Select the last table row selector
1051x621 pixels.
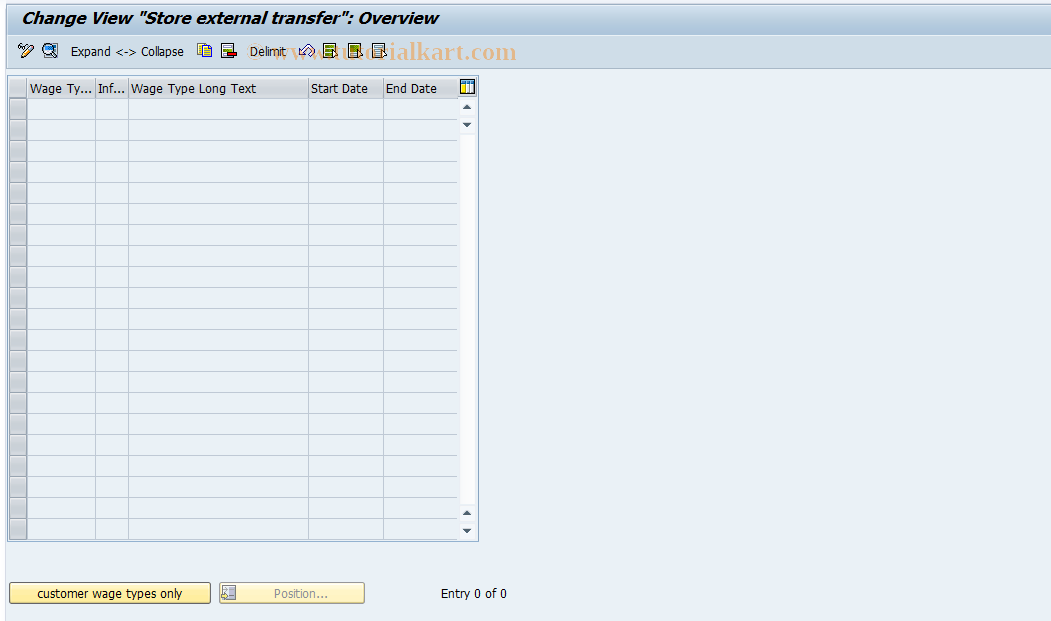(18, 529)
